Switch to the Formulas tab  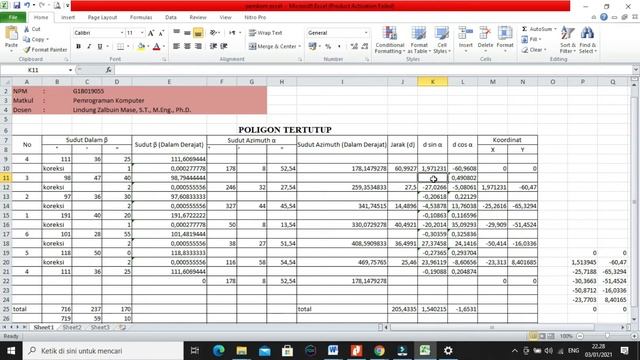pyautogui.click(x=141, y=18)
